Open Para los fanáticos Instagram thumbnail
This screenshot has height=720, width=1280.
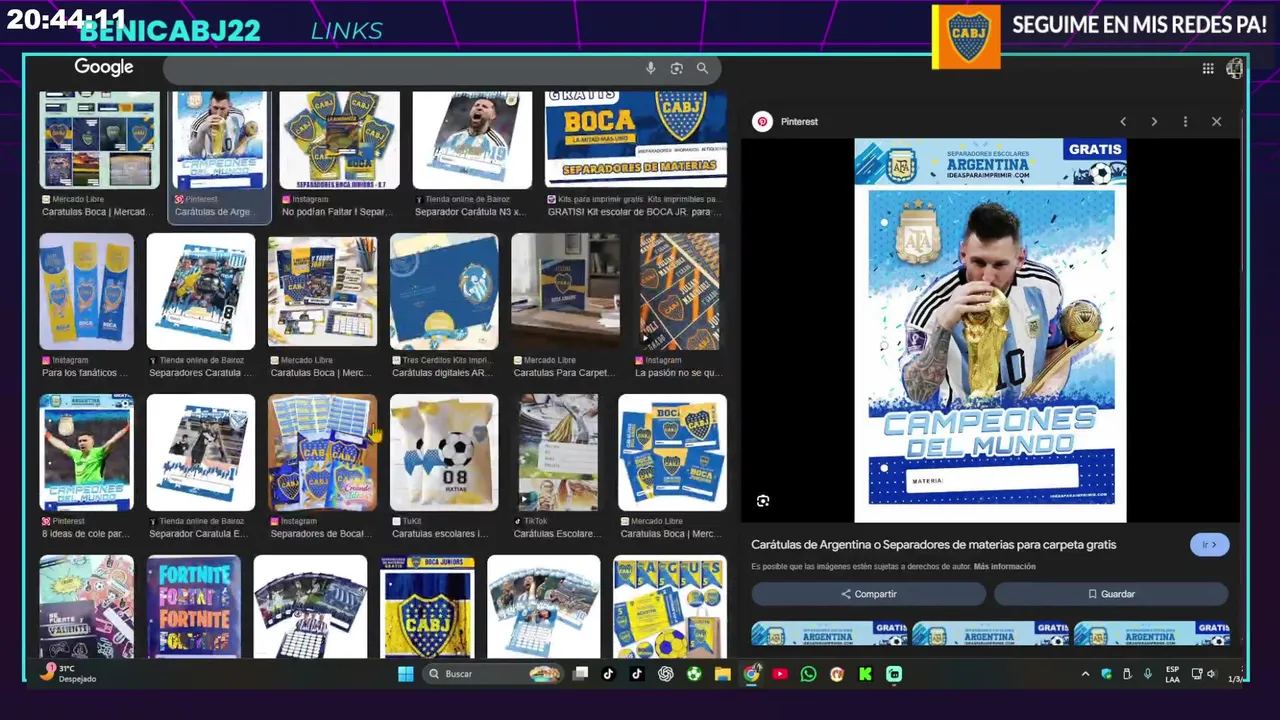click(86, 291)
